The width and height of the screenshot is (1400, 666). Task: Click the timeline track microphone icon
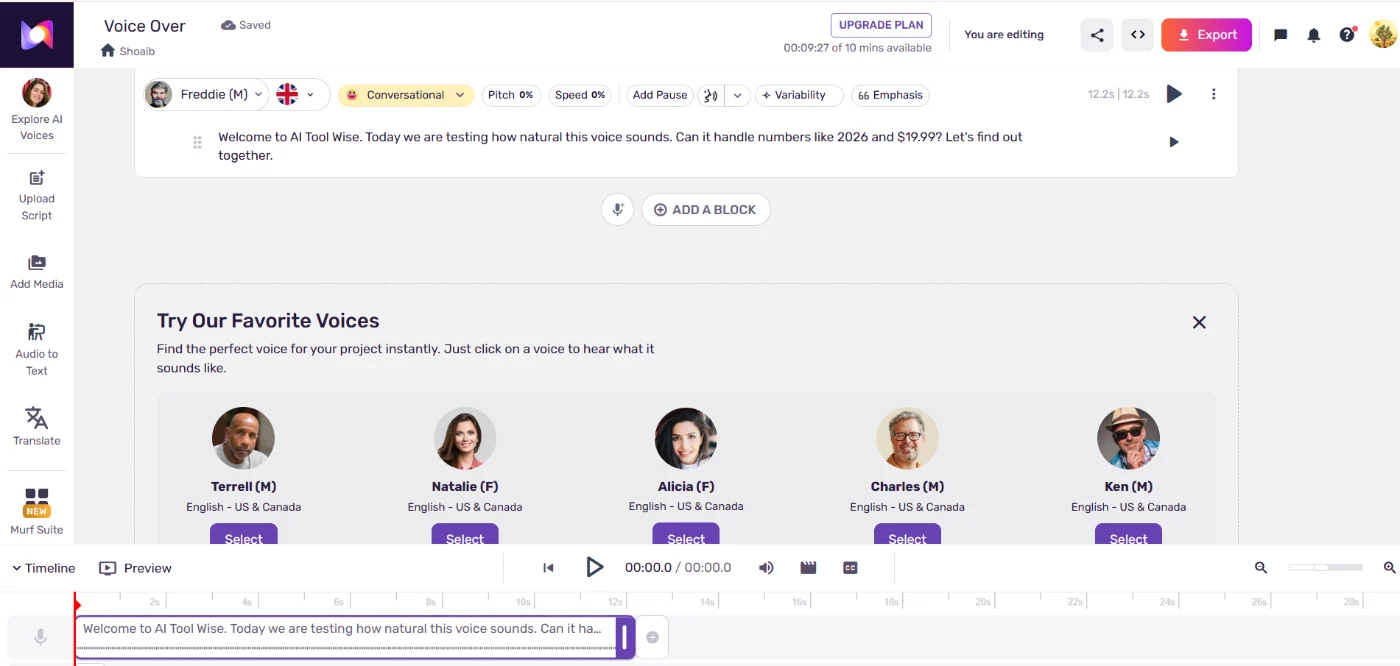(40, 636)
